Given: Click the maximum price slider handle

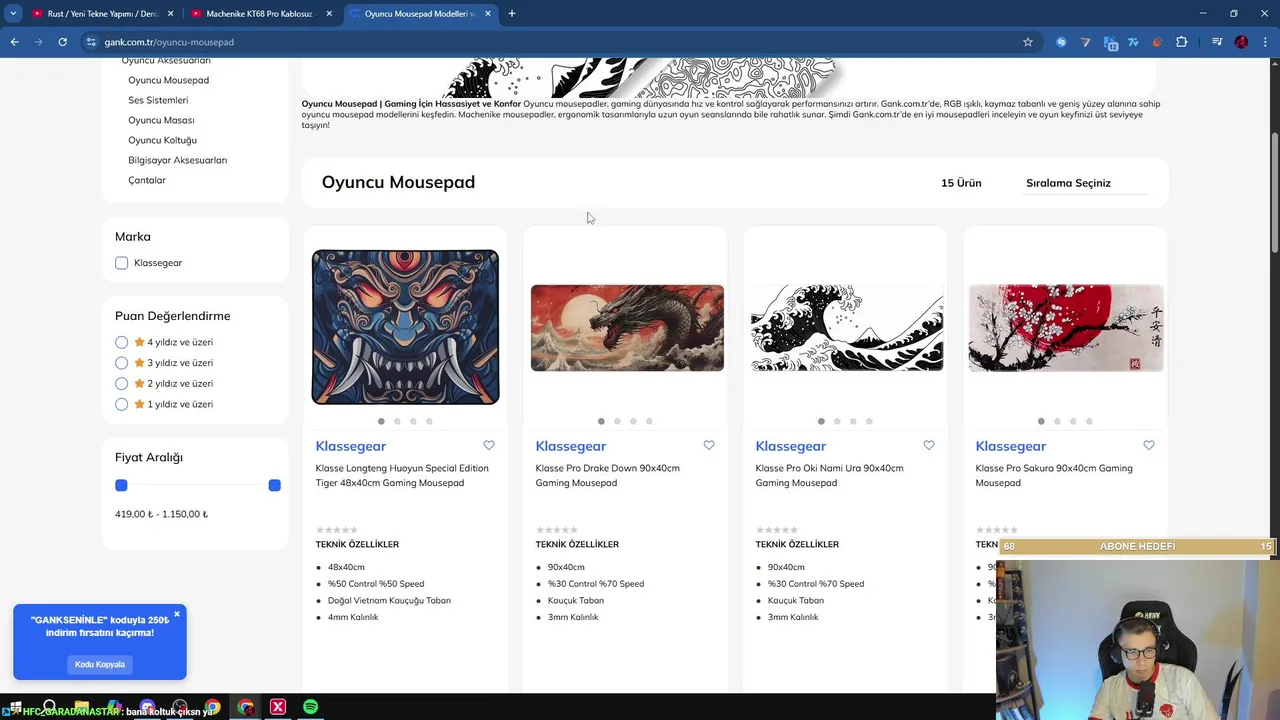Looking at the screenshot, I should tap(274, 485).
